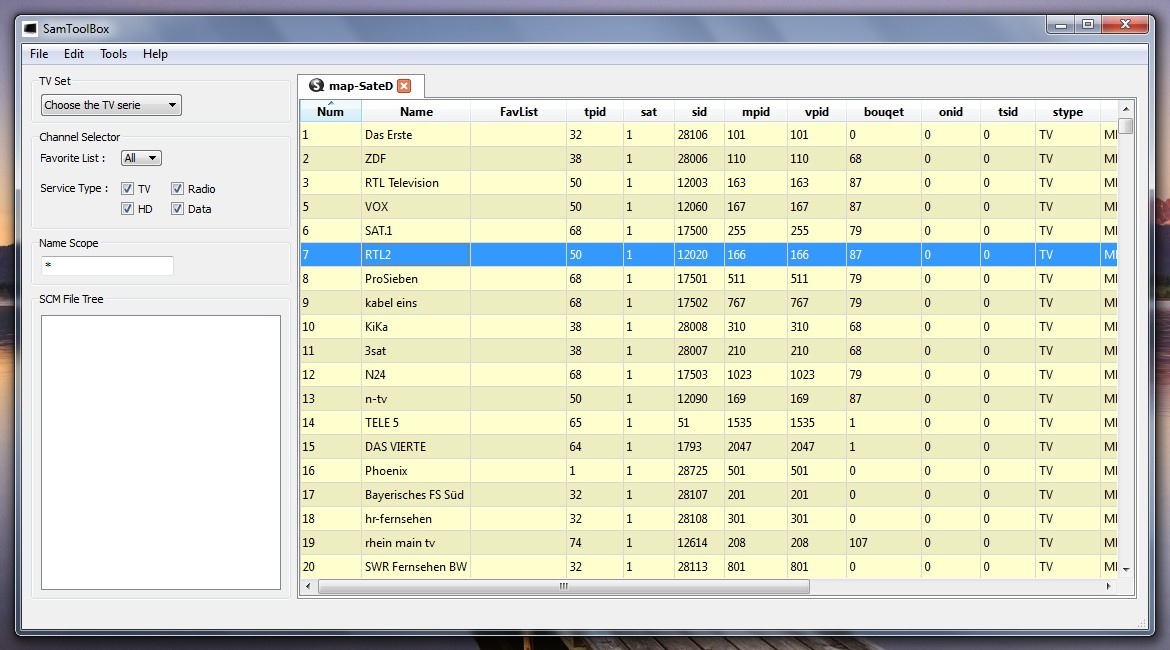Select the VOX channel name cell

coord(416,207)
